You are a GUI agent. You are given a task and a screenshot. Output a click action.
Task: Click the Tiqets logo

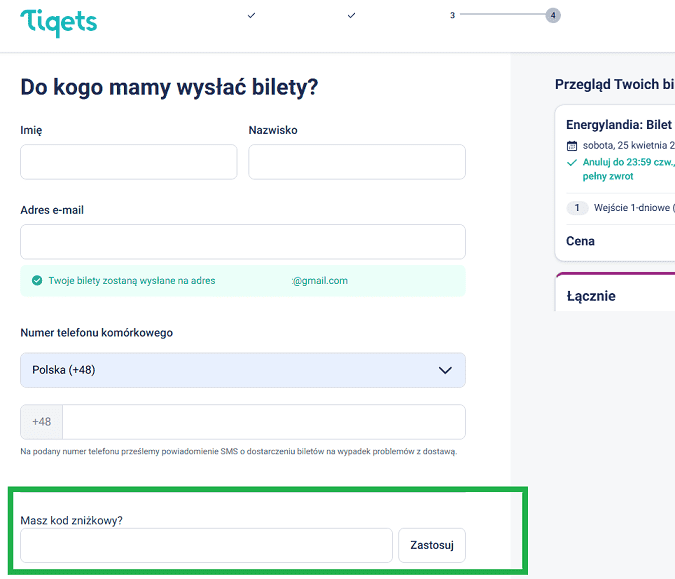tap(59, 21)
